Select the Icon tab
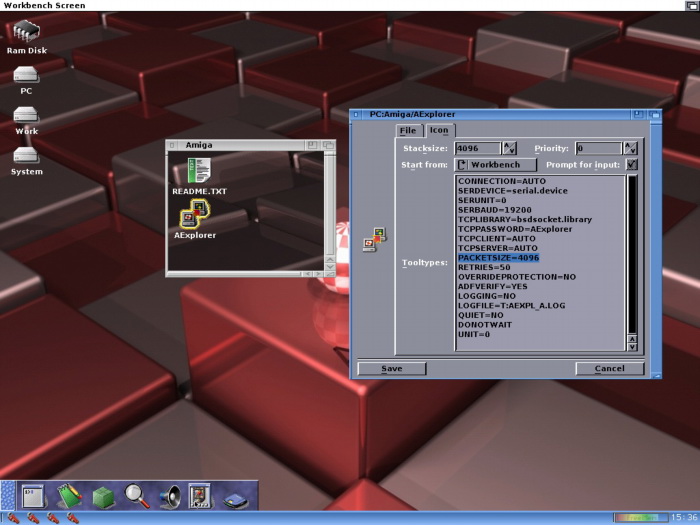Image resolution: width=700 pixels, height=525 pixels. 439,130
